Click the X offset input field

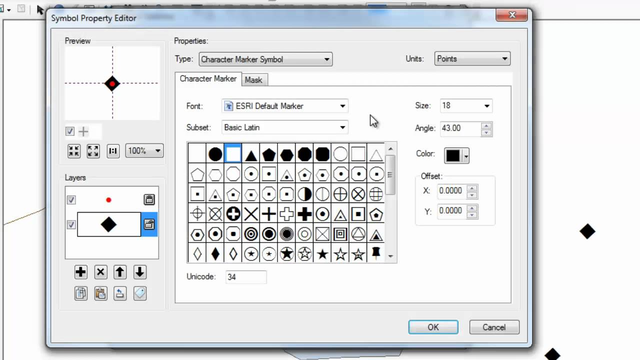452,191
